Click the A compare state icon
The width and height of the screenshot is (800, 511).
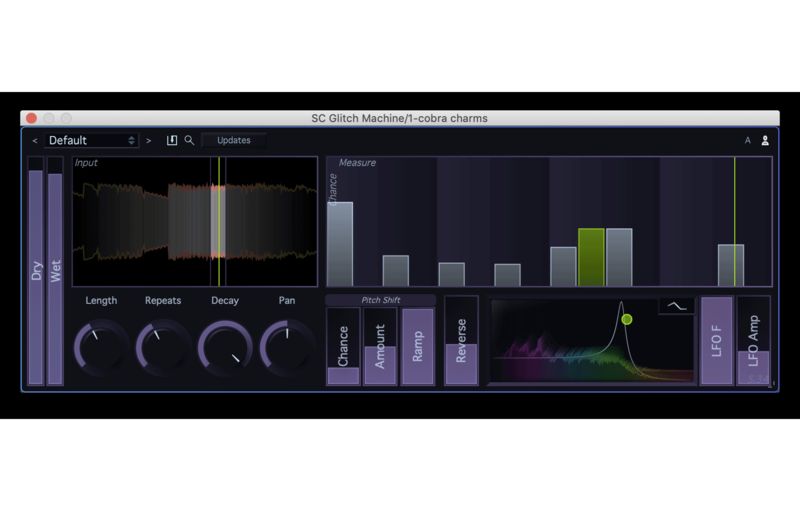747,141
